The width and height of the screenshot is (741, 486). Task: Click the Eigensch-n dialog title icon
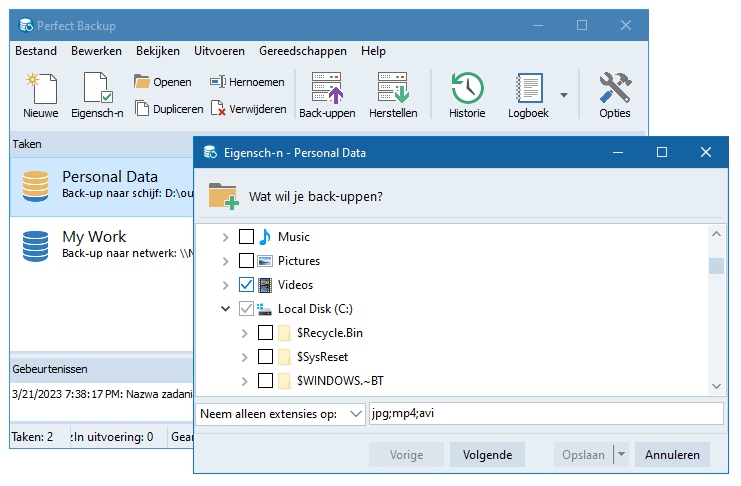click(210, 152)
